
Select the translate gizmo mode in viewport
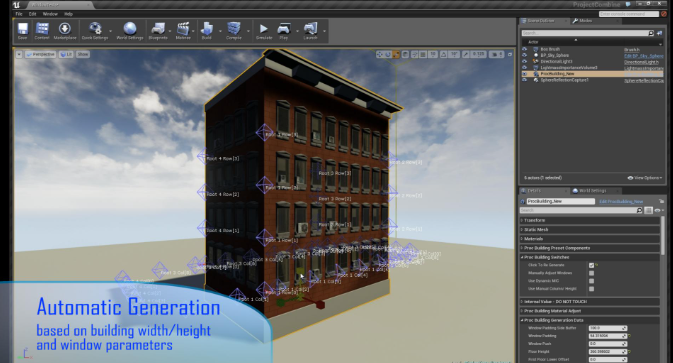pos(380,54)
